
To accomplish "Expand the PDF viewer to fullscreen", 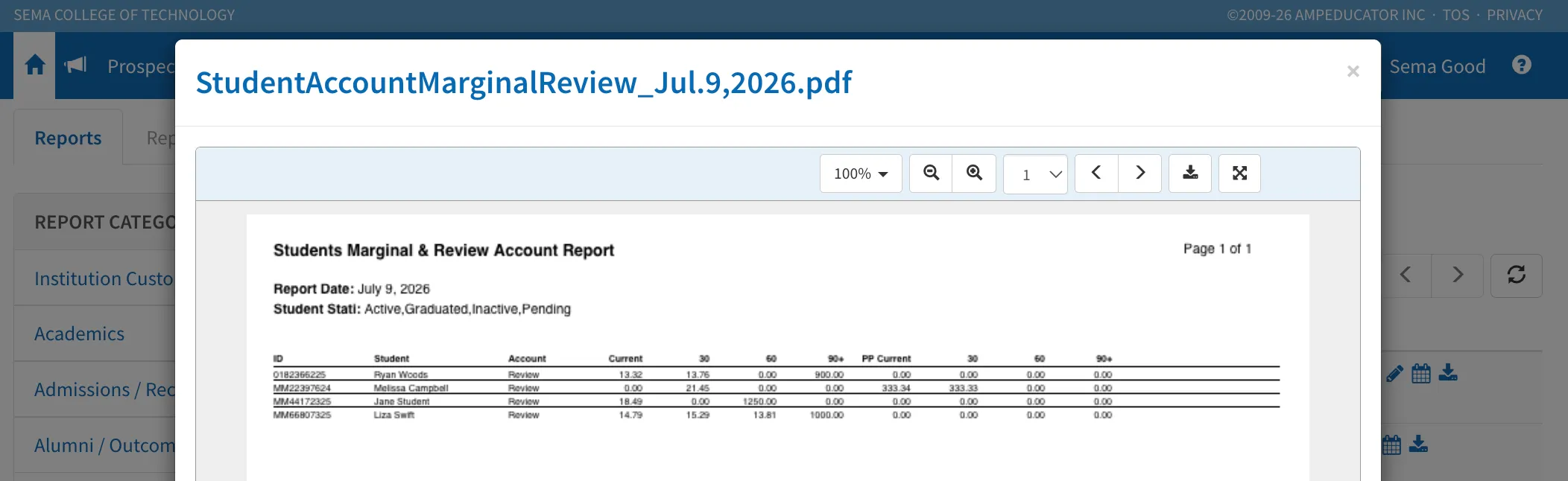I will click(1240, 173).
